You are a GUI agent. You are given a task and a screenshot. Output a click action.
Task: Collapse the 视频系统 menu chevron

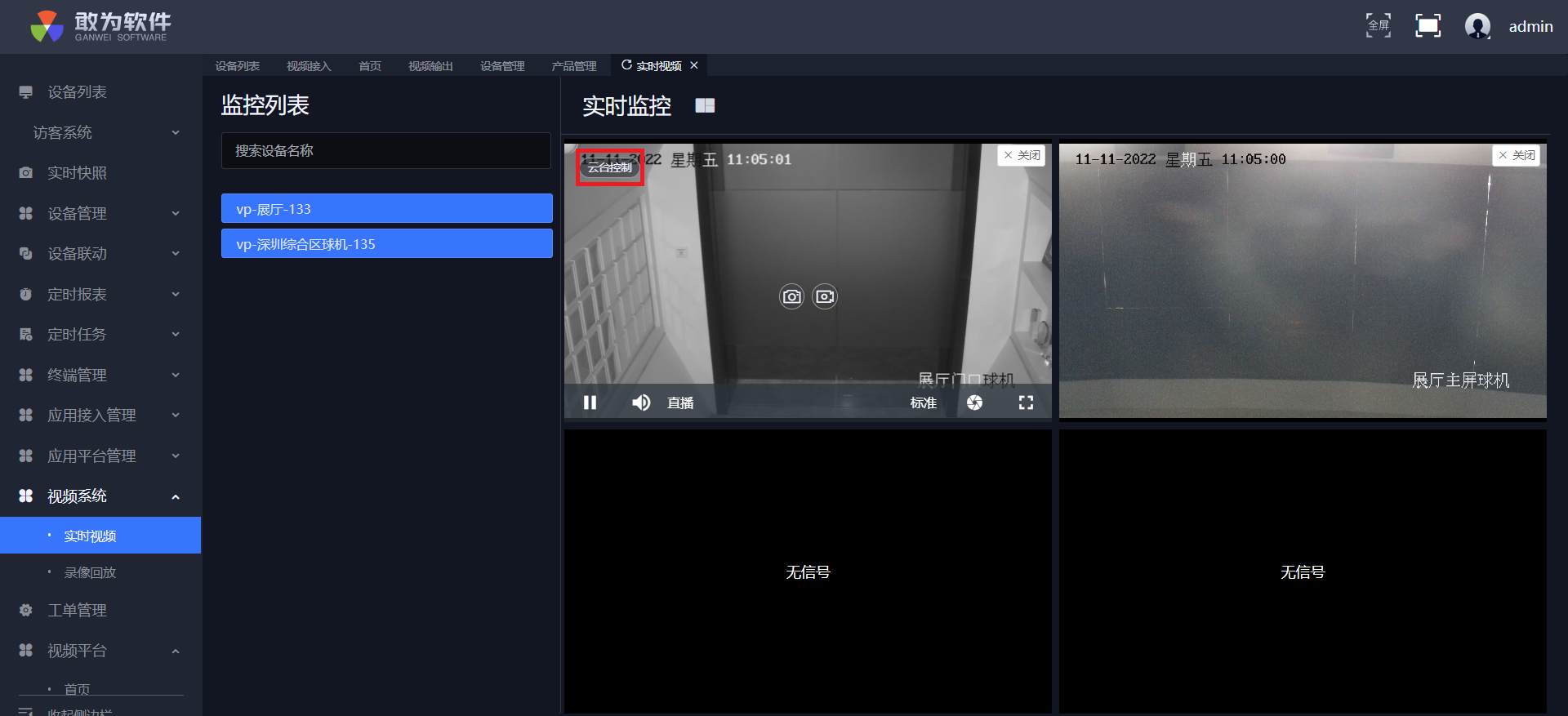176,496
